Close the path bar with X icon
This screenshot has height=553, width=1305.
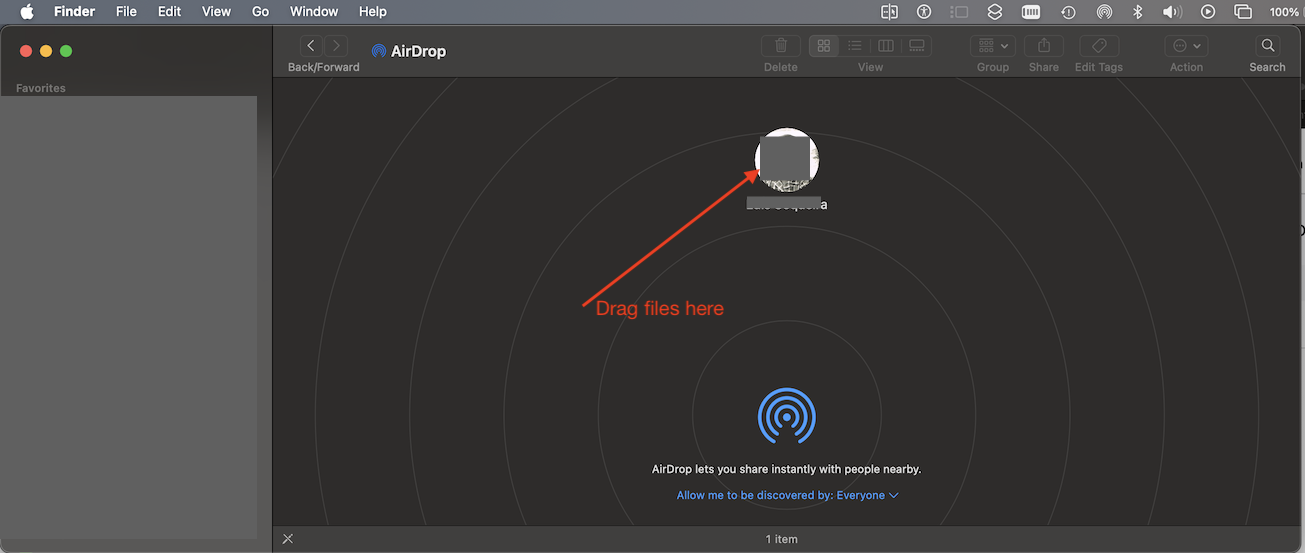[288, 539]
